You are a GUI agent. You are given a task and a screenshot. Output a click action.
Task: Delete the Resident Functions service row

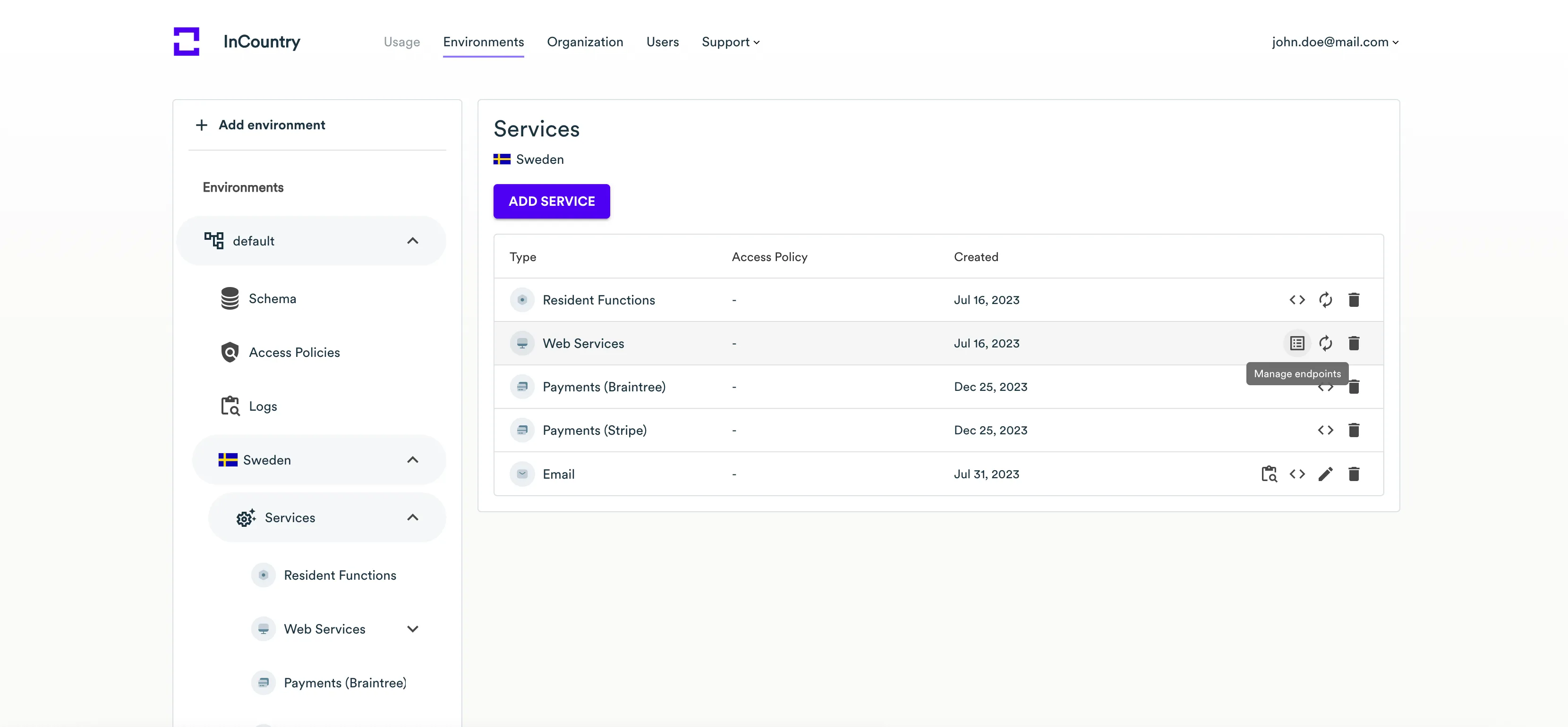coord(1353,300)
